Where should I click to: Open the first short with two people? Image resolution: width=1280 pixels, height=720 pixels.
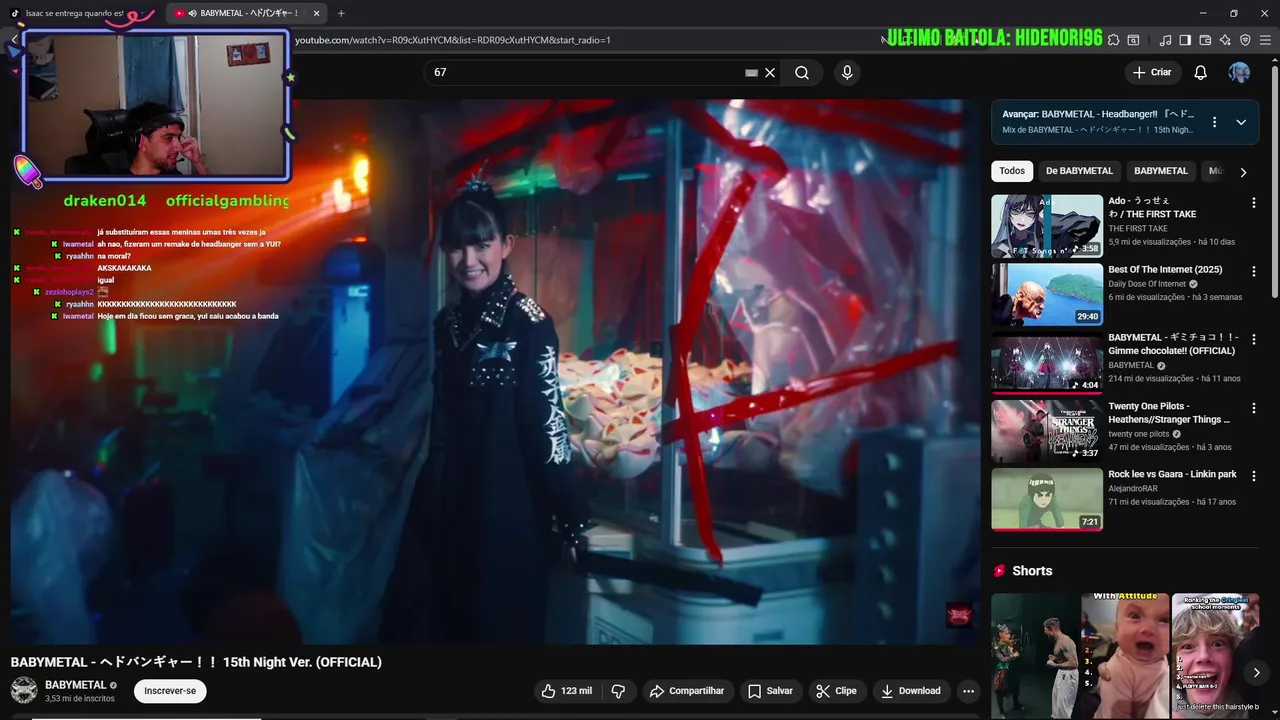click(1035, 655)
